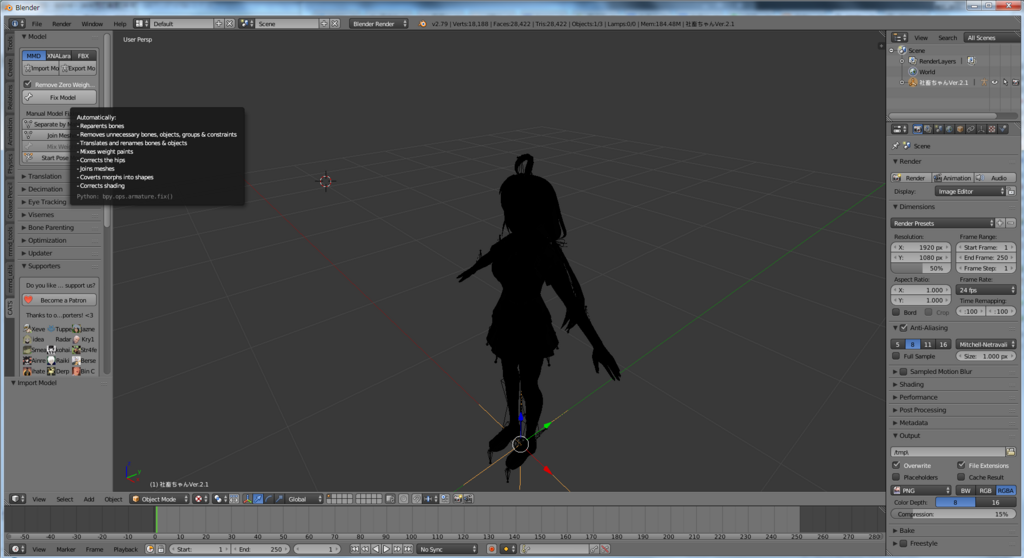Jump to timeline end frame button
The image size is (1024, 558).
[x=408, y=550]
